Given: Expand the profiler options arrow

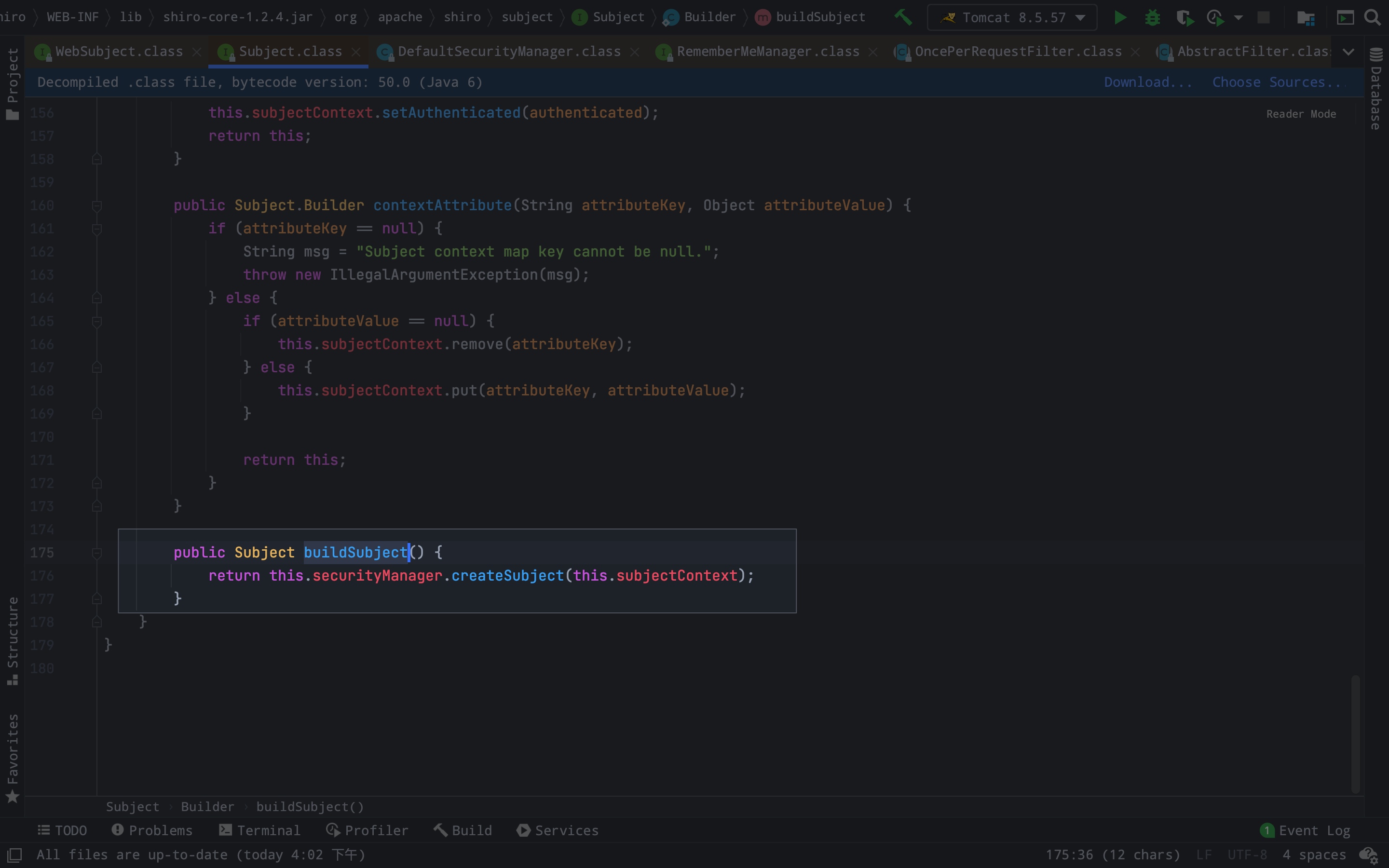Looking at the screenshot, I should pyautogui.click(x=1239, y=18).
